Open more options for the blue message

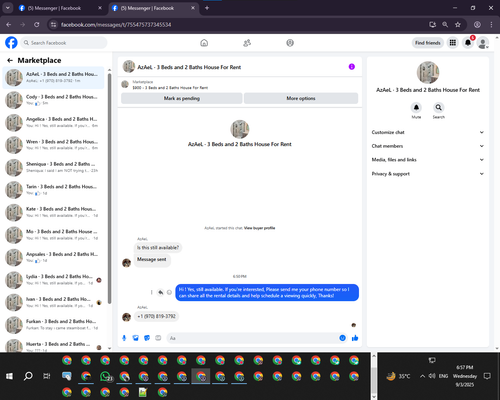pyautogui.click(x=151, y=292)
